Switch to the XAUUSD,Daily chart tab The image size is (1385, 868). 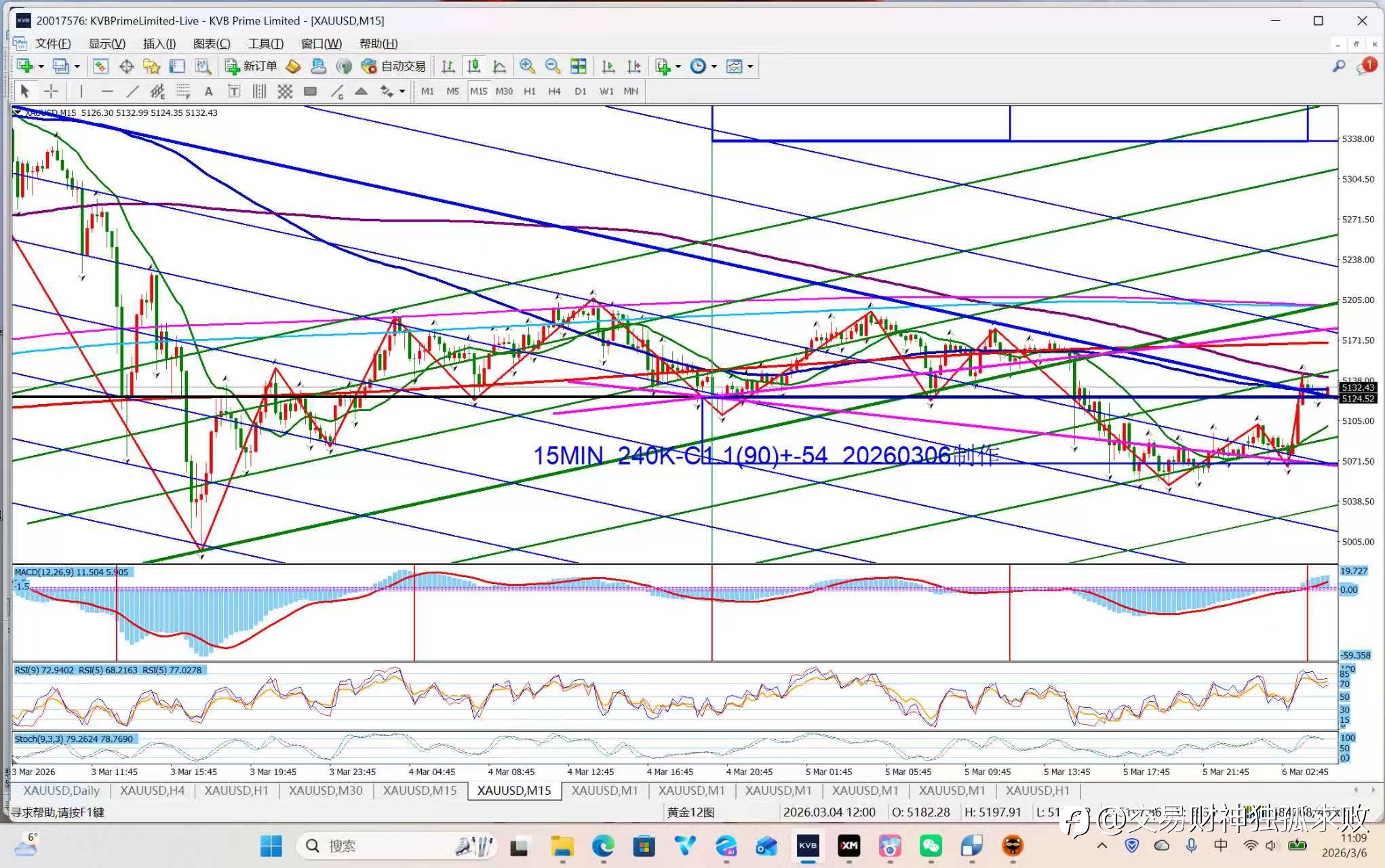(x=61, y=791)
